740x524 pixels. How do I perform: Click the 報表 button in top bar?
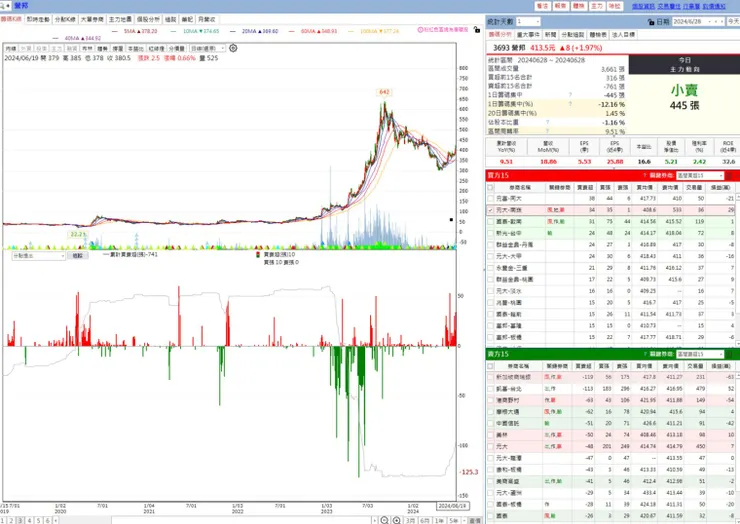point(561,6)
